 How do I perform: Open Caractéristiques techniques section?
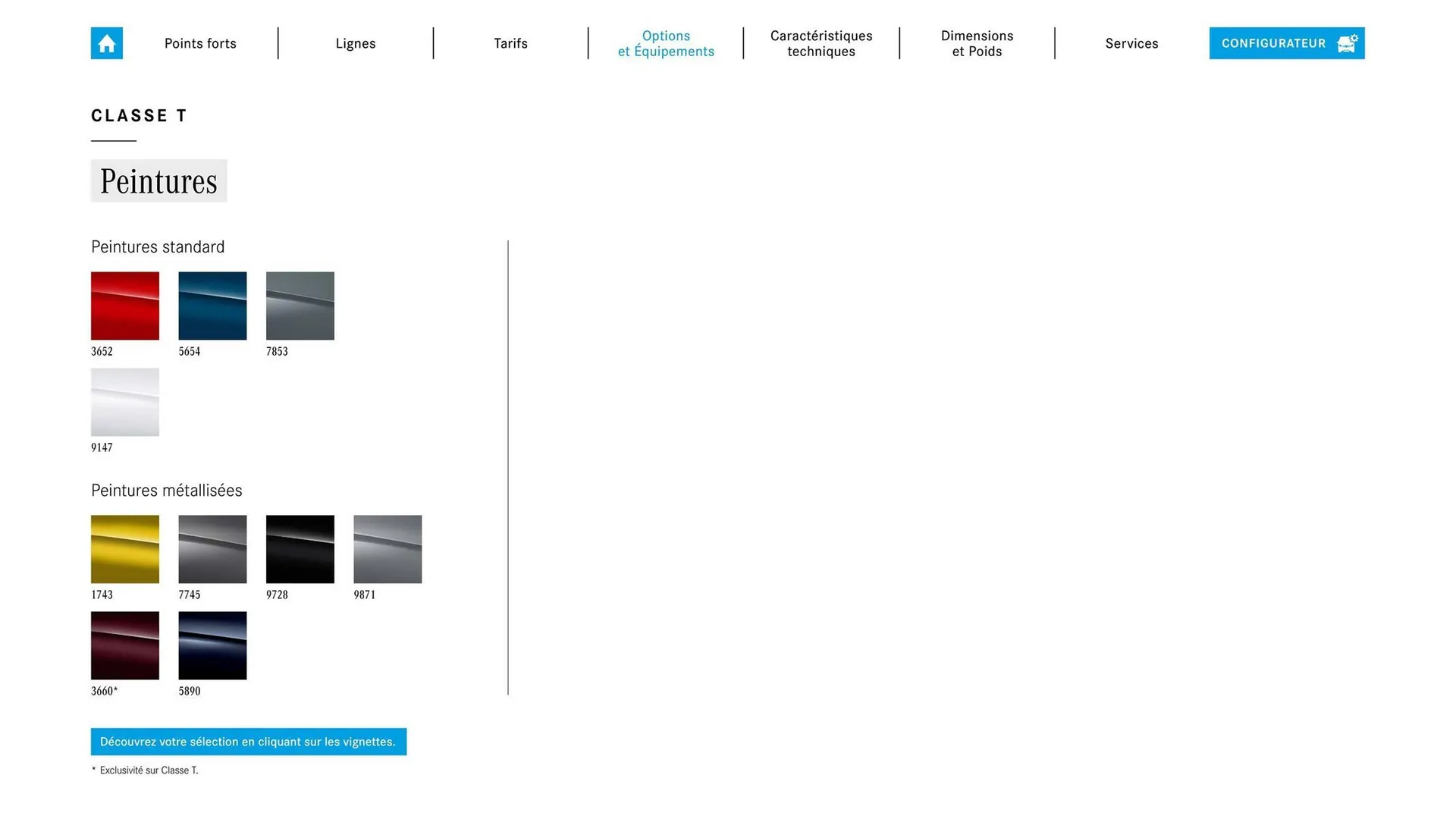[821, 43]
